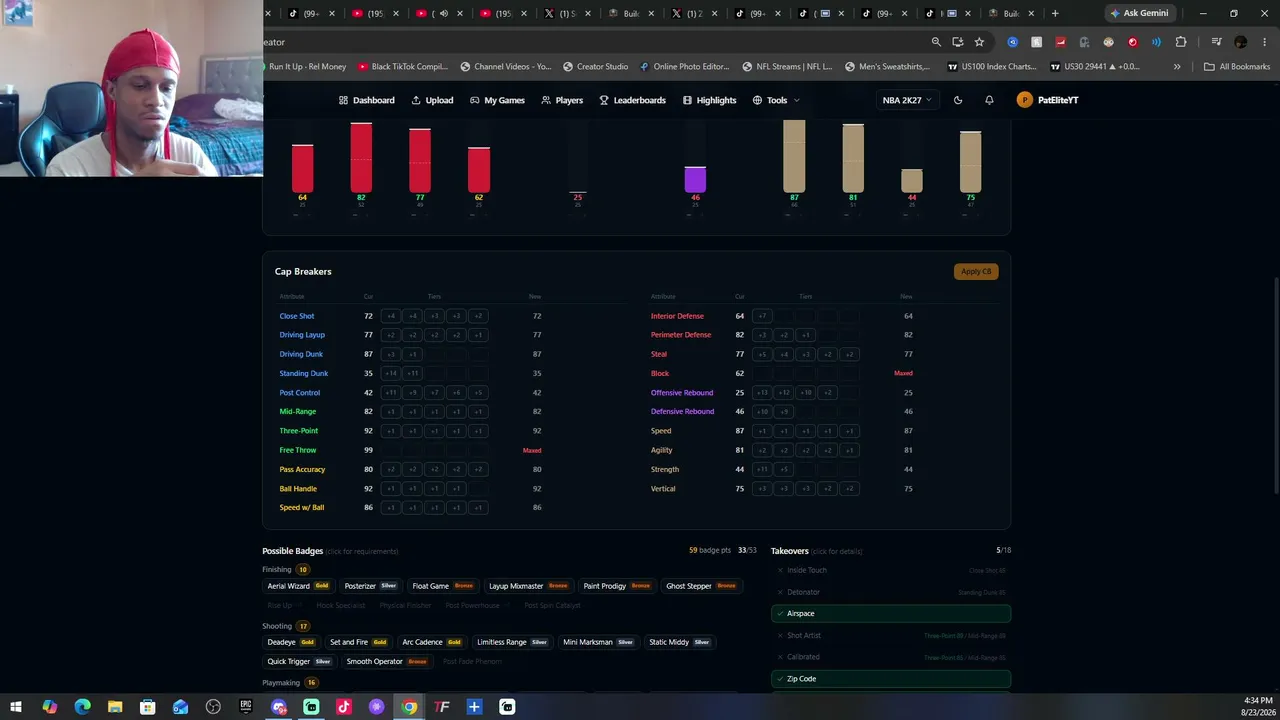
Task: Open File Explorer from the taskbar
Action: tap(115, 707)
